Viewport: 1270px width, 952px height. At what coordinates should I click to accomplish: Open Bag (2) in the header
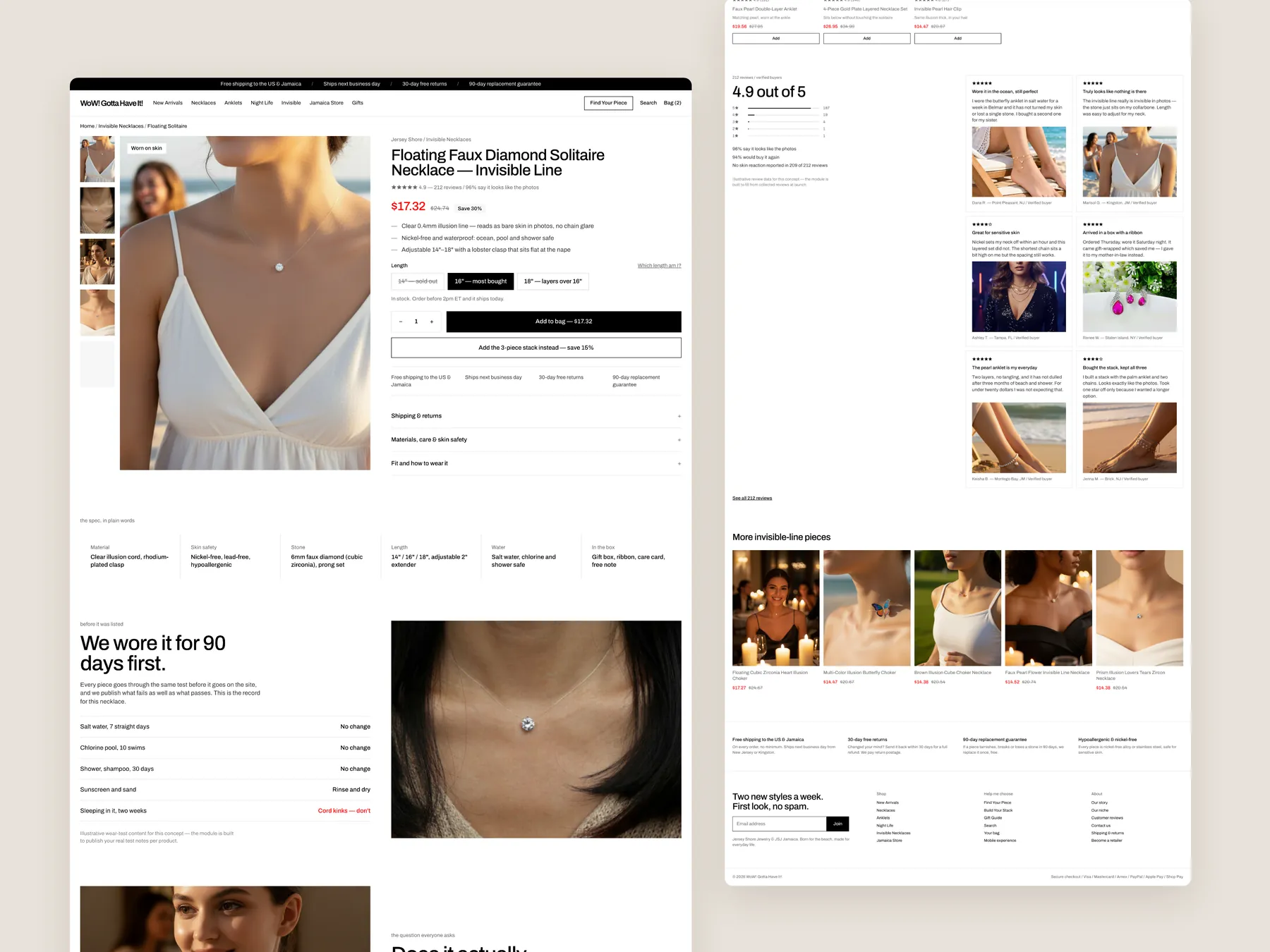(672, 103)
